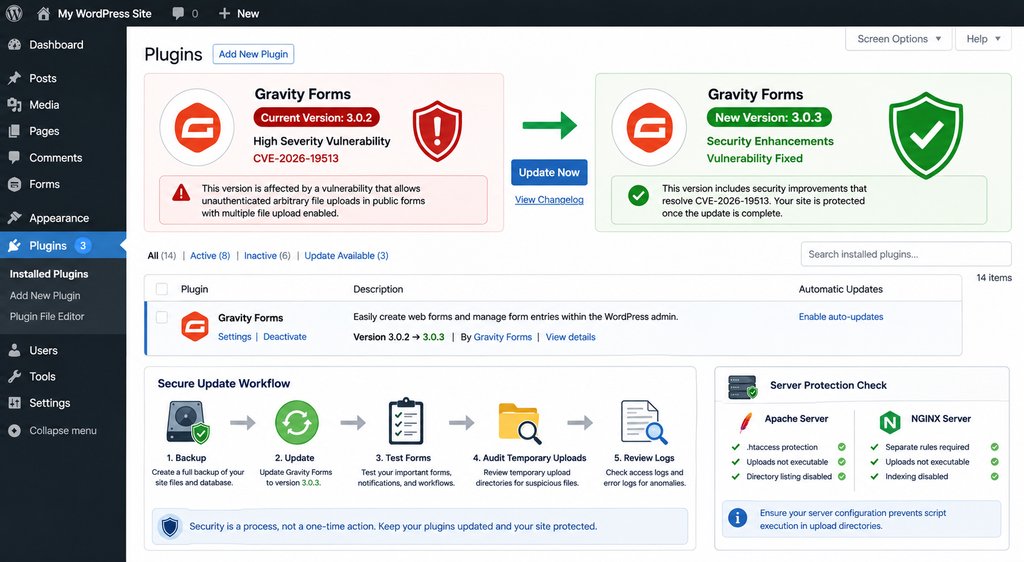Click the green check circle in the New Version card
1024x562 pixels.
pos(638,195)
